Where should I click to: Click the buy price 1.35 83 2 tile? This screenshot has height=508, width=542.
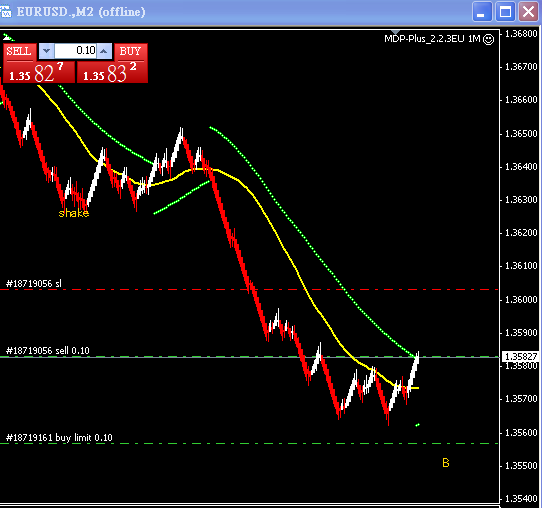click(112, 72)
